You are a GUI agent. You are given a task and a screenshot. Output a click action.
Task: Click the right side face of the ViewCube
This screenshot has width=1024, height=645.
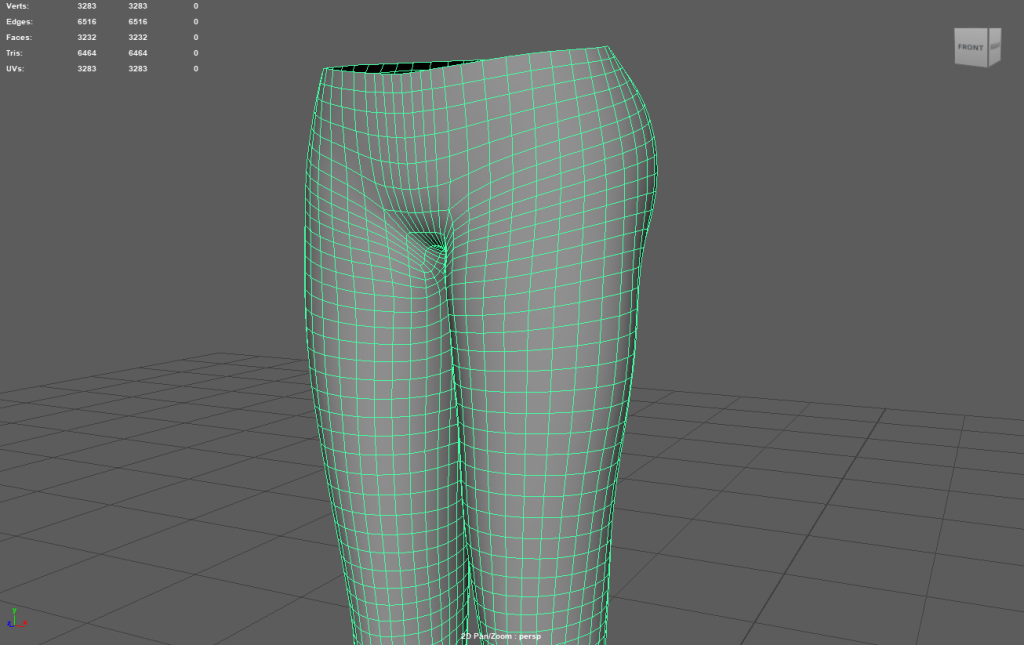coord(993,48)
